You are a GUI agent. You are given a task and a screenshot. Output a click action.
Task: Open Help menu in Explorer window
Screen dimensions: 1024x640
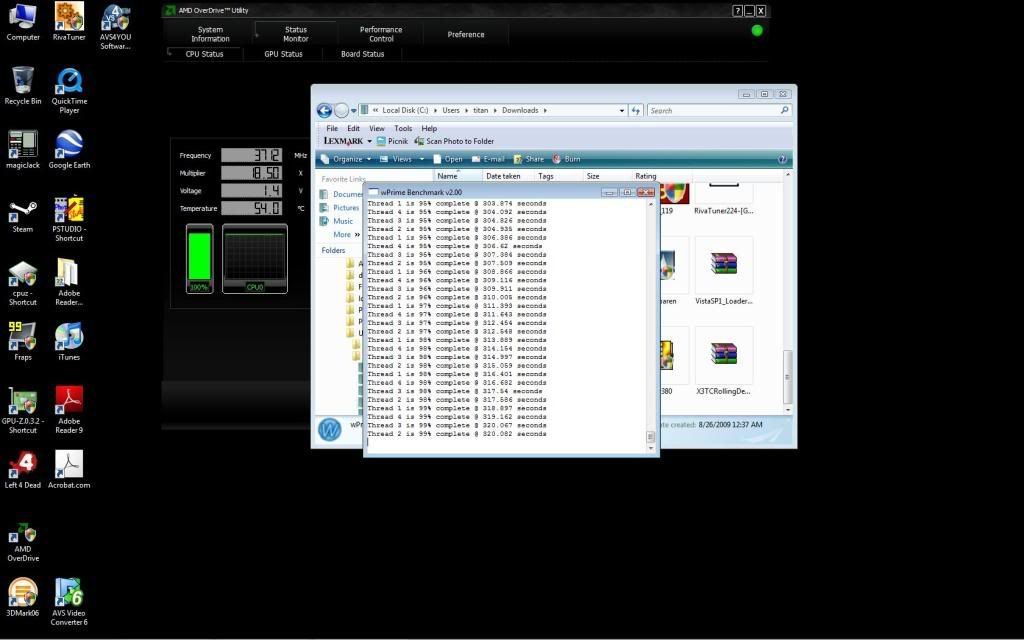(x=429, y=129)
